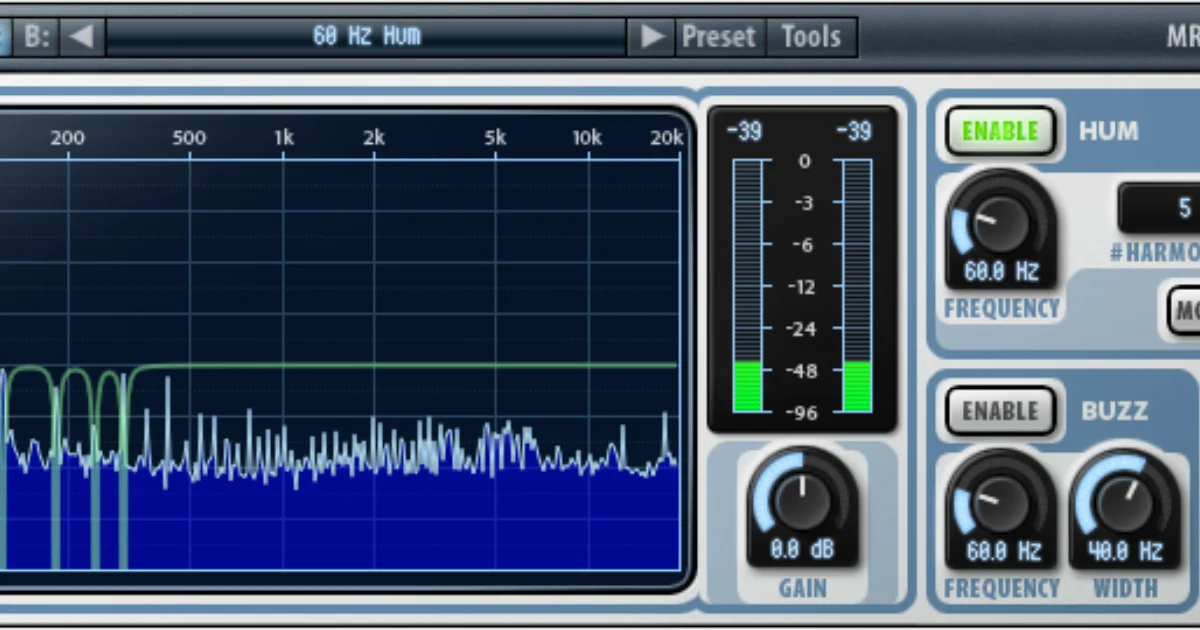Open the Tools menu
The height and width of the screenshot is (630, 1200).
tap(811, 38)
